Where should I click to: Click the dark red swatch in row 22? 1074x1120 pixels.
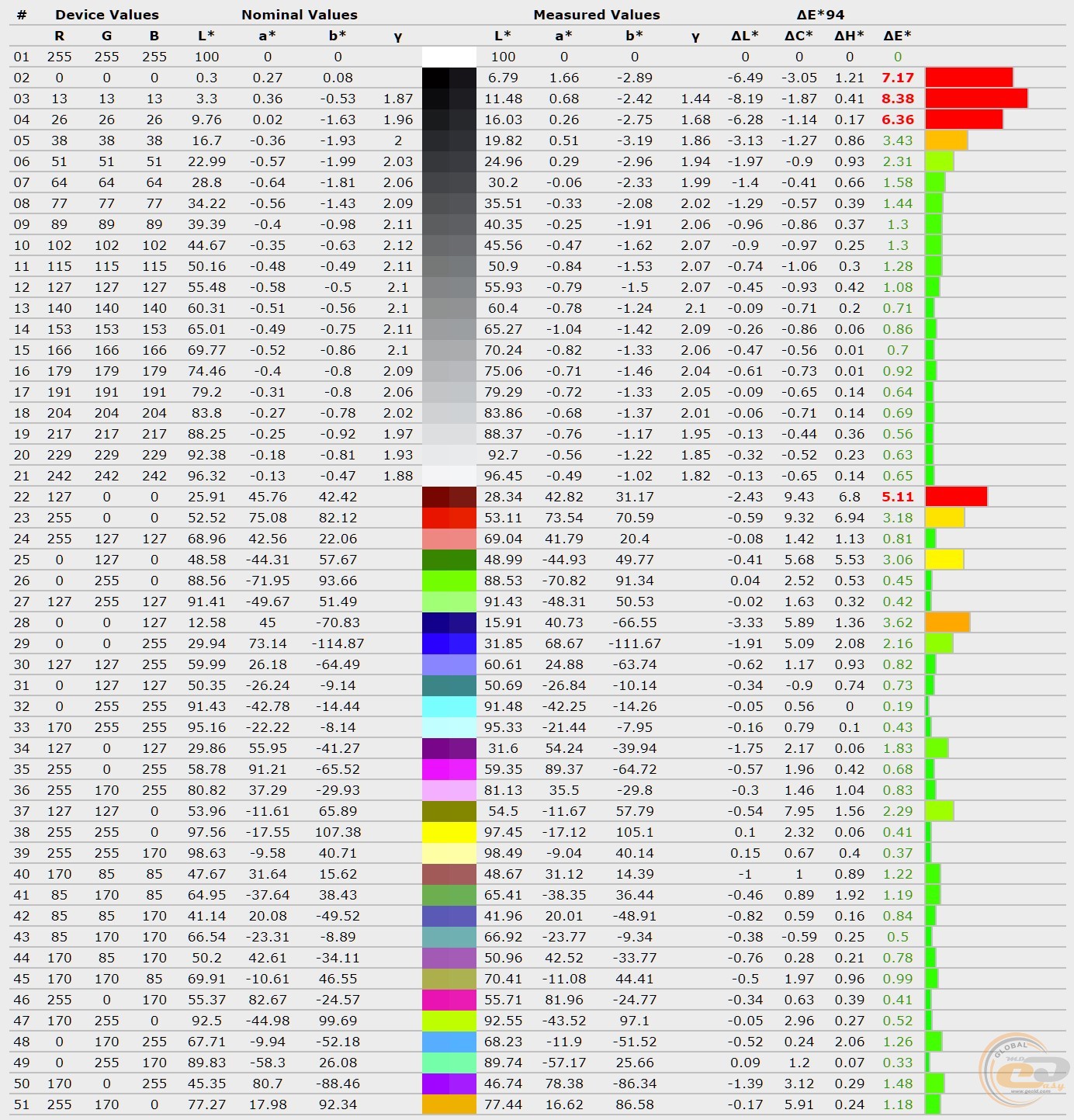click(x=449, y=497)
